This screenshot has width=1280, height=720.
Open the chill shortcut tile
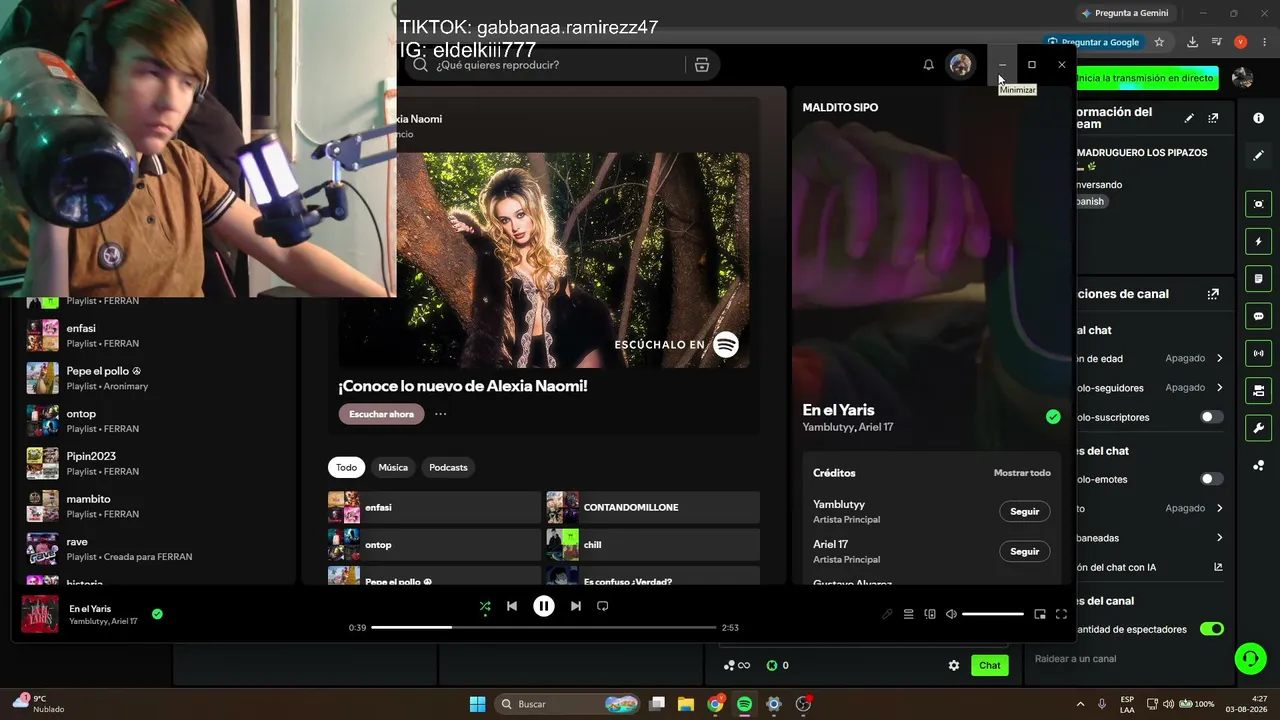[653, 545]
